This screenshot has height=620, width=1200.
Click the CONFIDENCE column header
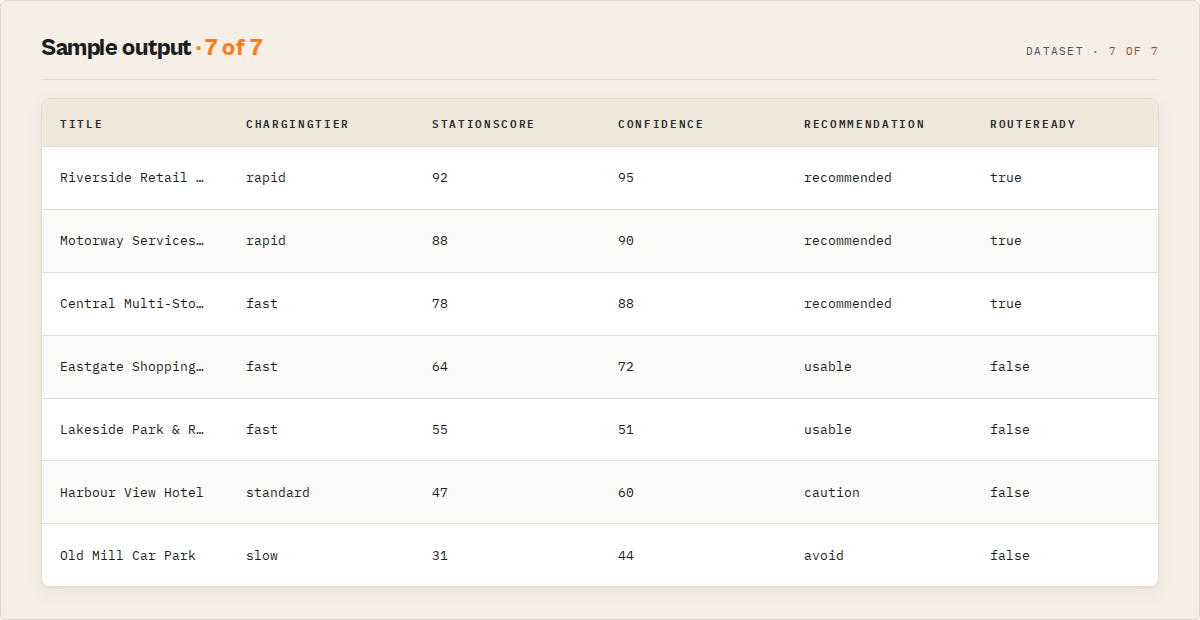click(x=660, y=124)
